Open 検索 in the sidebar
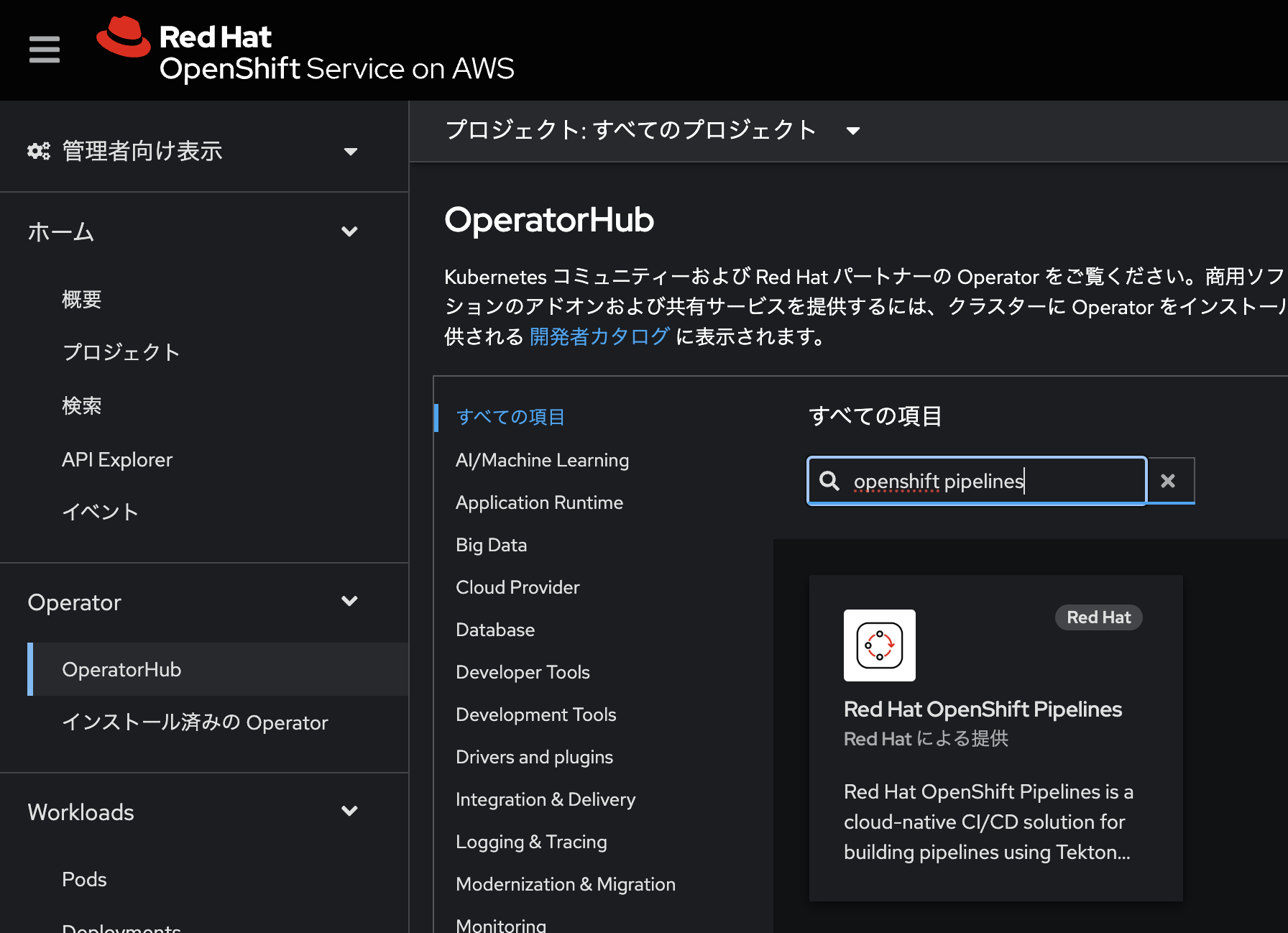 click(x=82, y=405)
